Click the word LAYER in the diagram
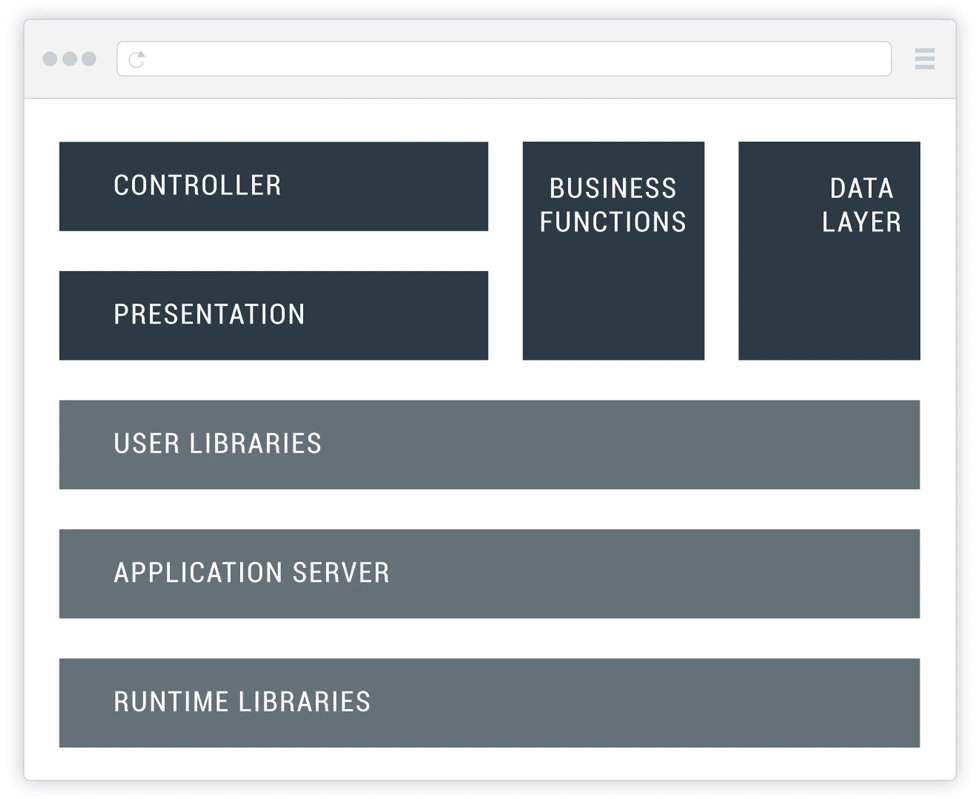This screenshot has width=980, height=799. click(x=861, y=222)
